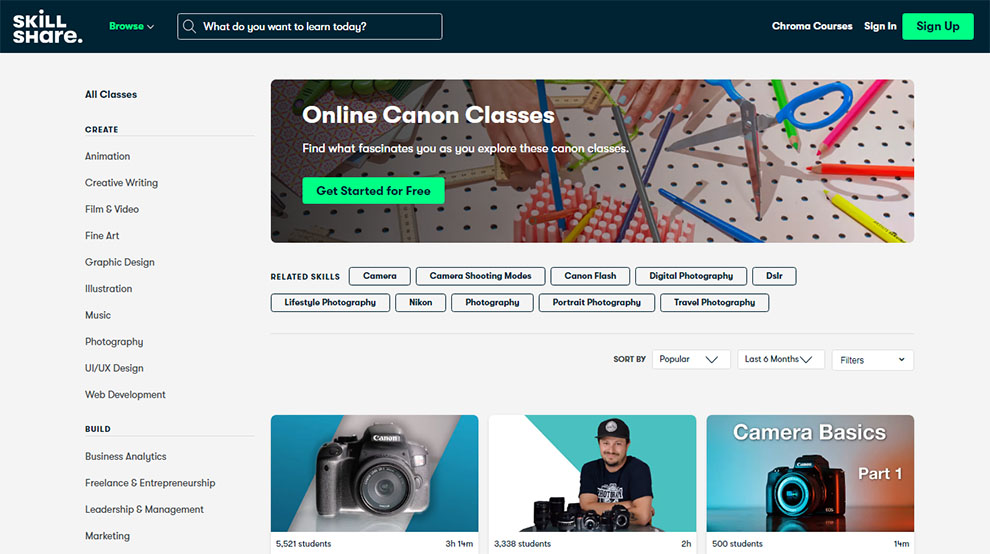Click the Sign Up button
The image size is (990, 554).
[x=938, y=27]
